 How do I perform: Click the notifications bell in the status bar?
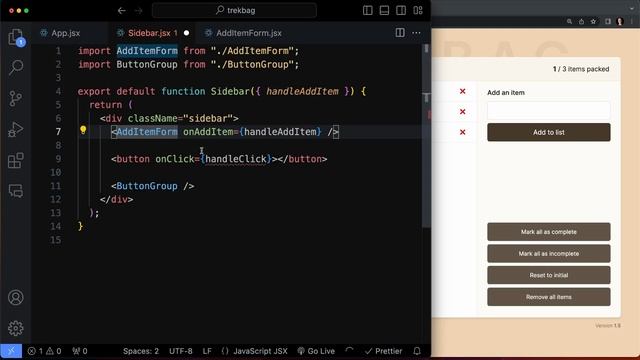pos(417,351)
